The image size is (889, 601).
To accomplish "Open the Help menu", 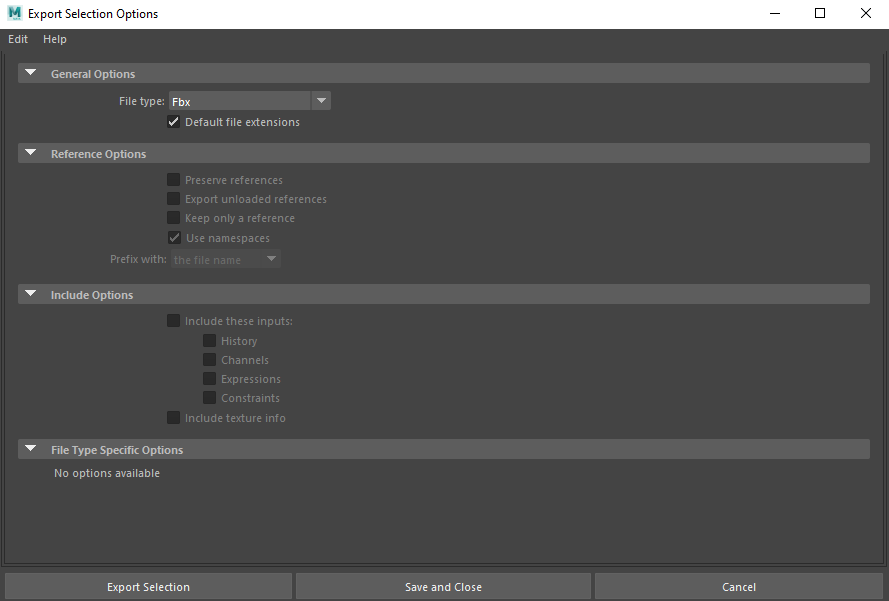I will 55,39.
